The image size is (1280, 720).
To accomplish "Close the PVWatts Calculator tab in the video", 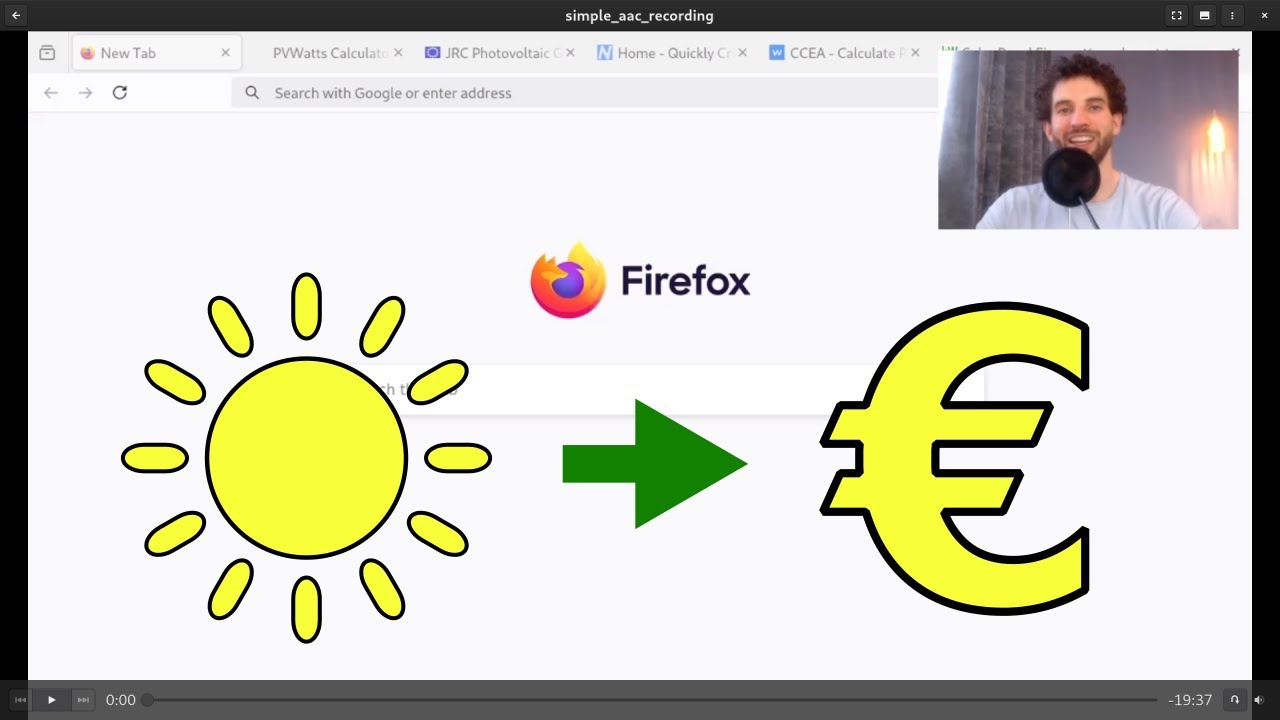I will 398,53.
